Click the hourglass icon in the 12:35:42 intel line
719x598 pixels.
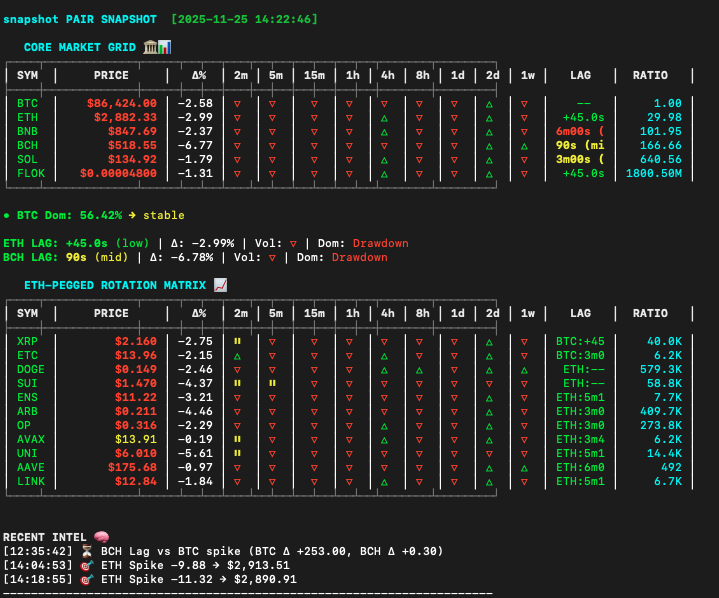[x=87, y=551]
